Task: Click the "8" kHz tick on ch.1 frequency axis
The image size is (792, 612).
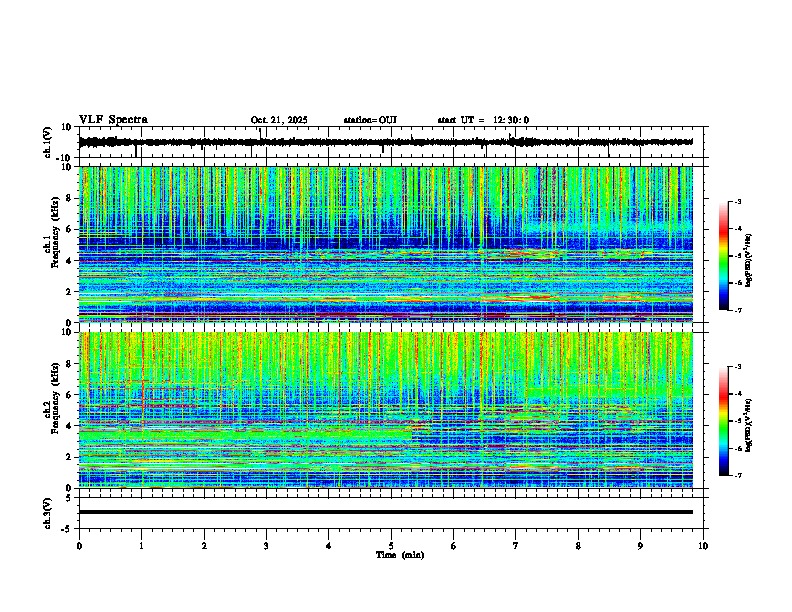Action: click(x=69, y=198)
